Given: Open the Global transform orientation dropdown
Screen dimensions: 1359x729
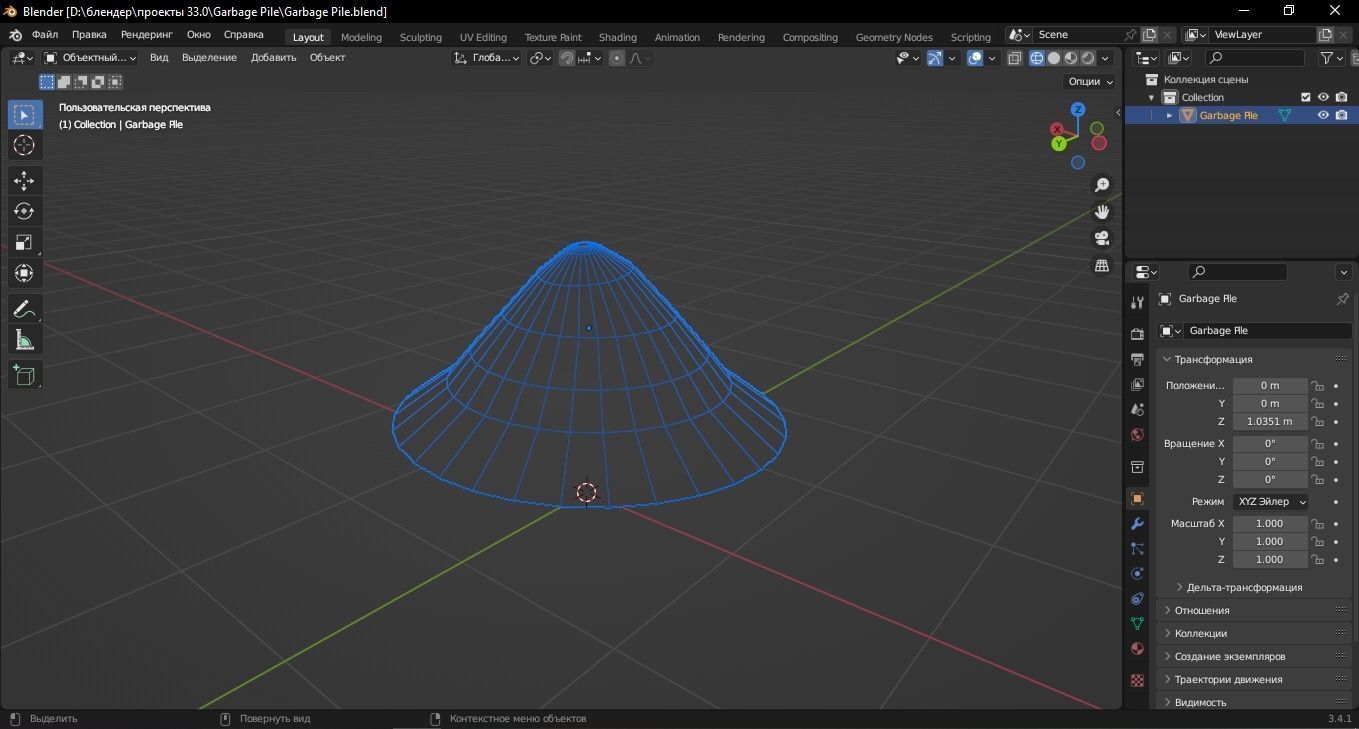Looking at the screenshot, I should [x=487, y=58].
